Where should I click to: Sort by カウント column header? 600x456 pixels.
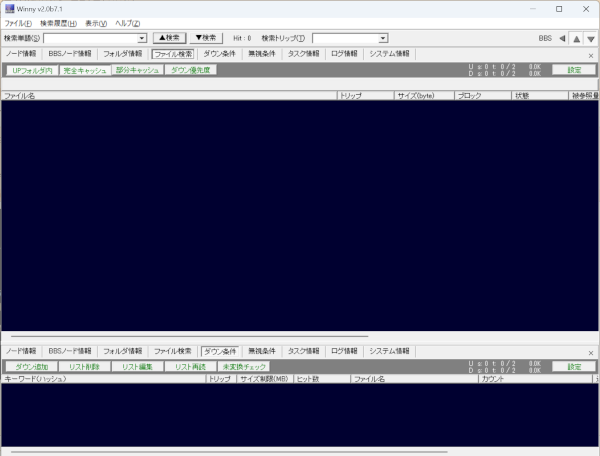(x=535, y=379)
